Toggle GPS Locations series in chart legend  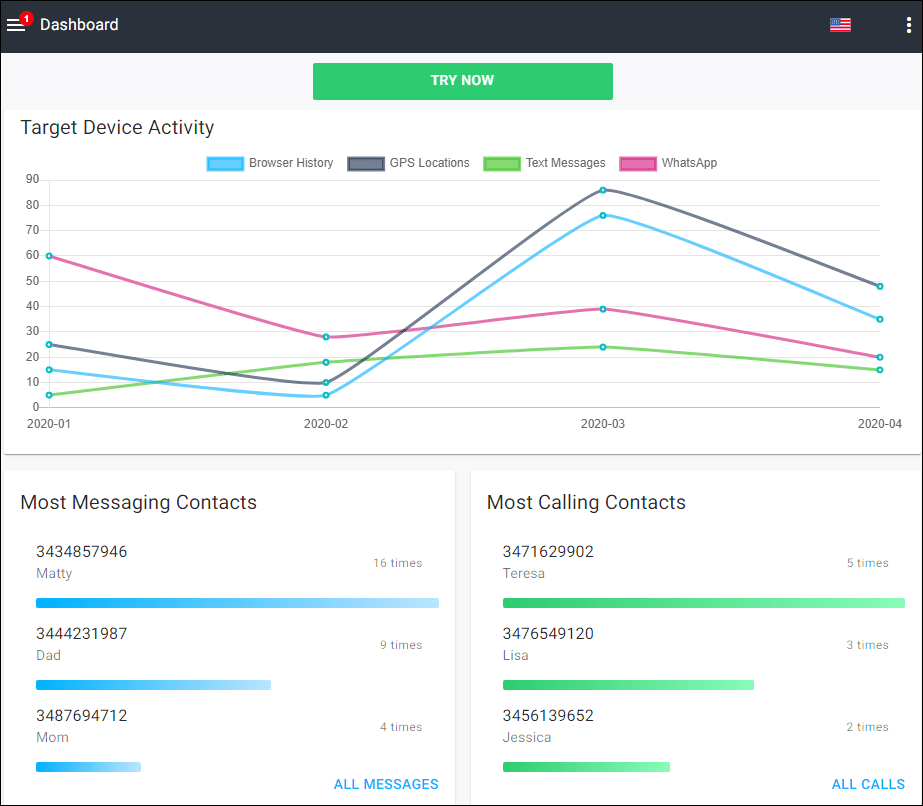(x=408, y=163)
